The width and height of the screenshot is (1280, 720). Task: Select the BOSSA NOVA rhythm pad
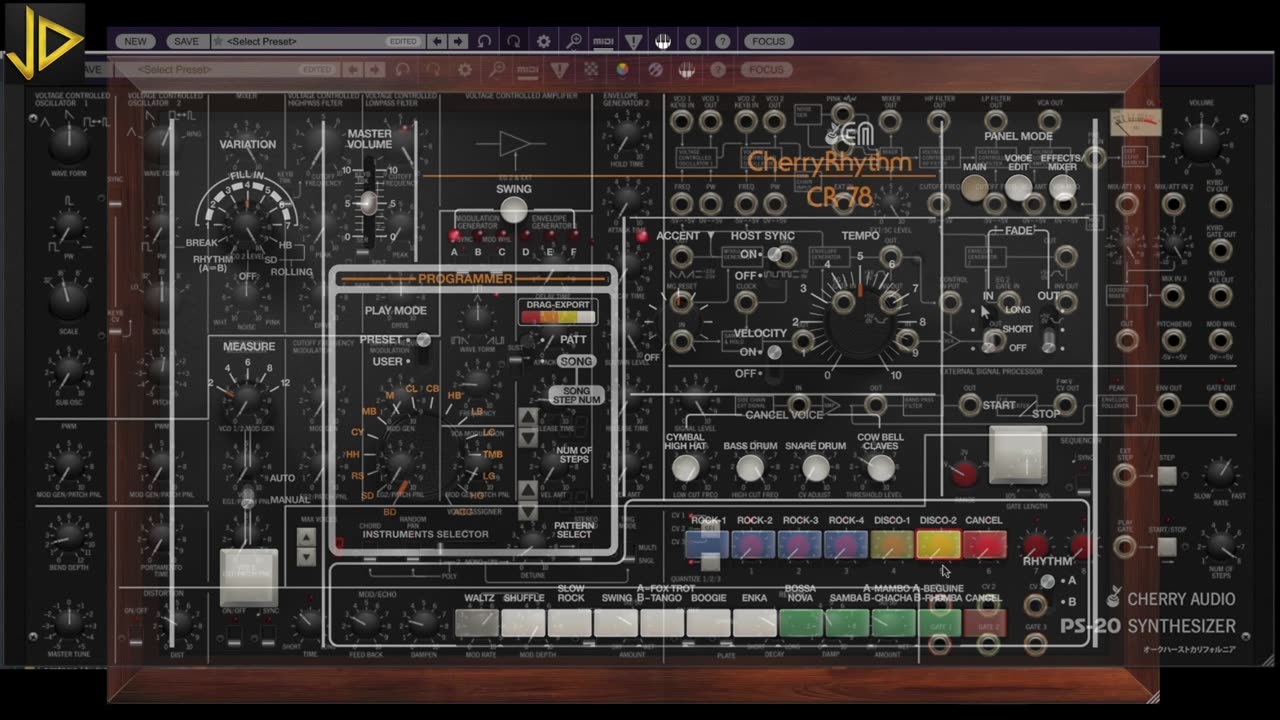[800, 623]
